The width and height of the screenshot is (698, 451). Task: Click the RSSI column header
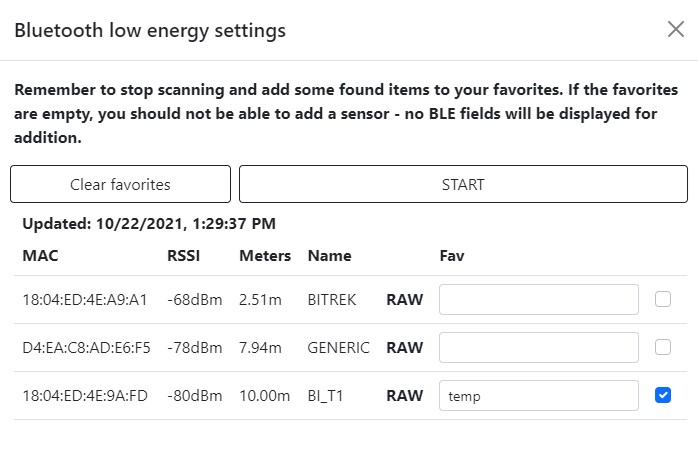coord(183,256)
